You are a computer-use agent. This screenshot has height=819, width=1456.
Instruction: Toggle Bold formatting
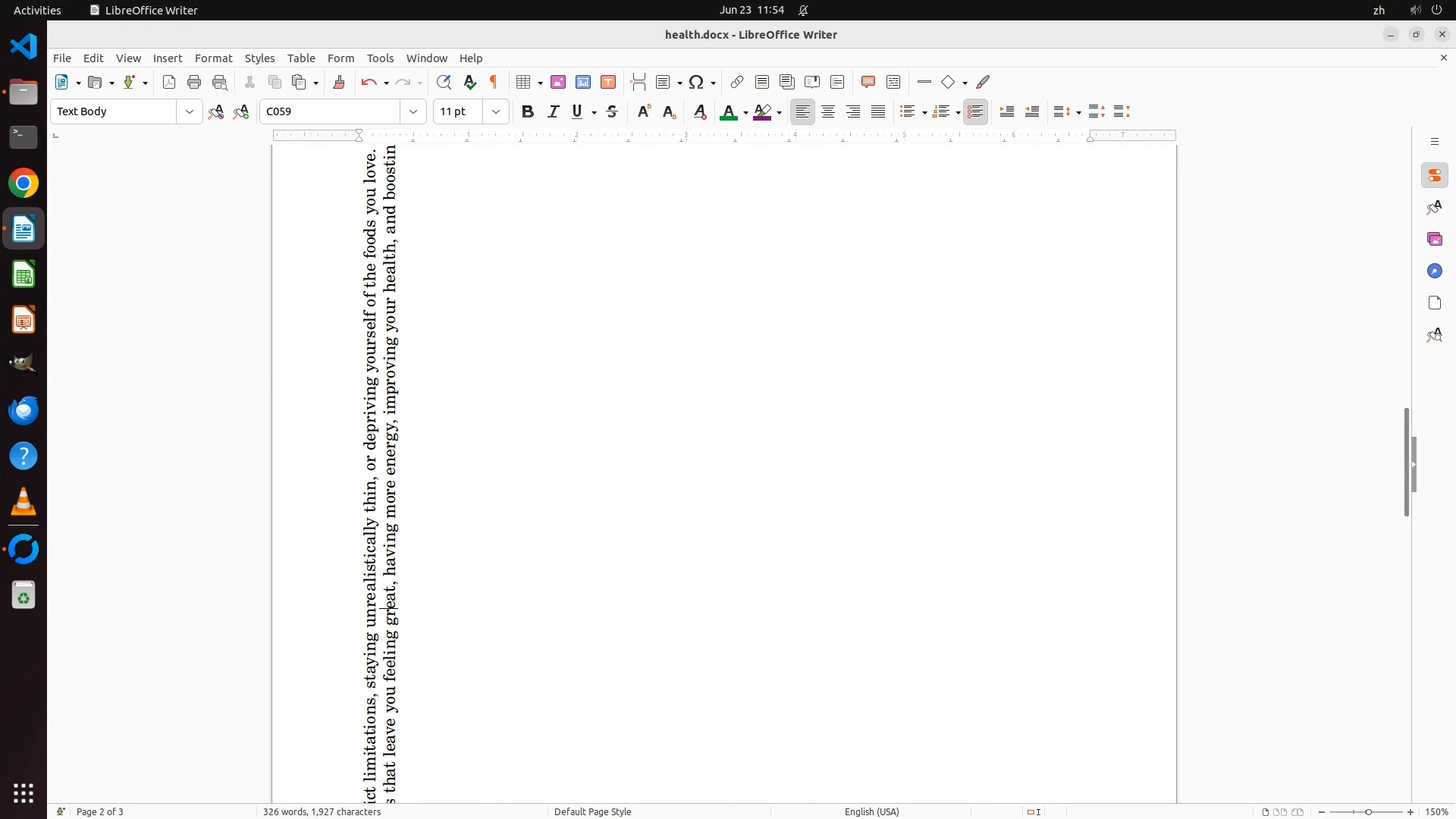point(528,112)
